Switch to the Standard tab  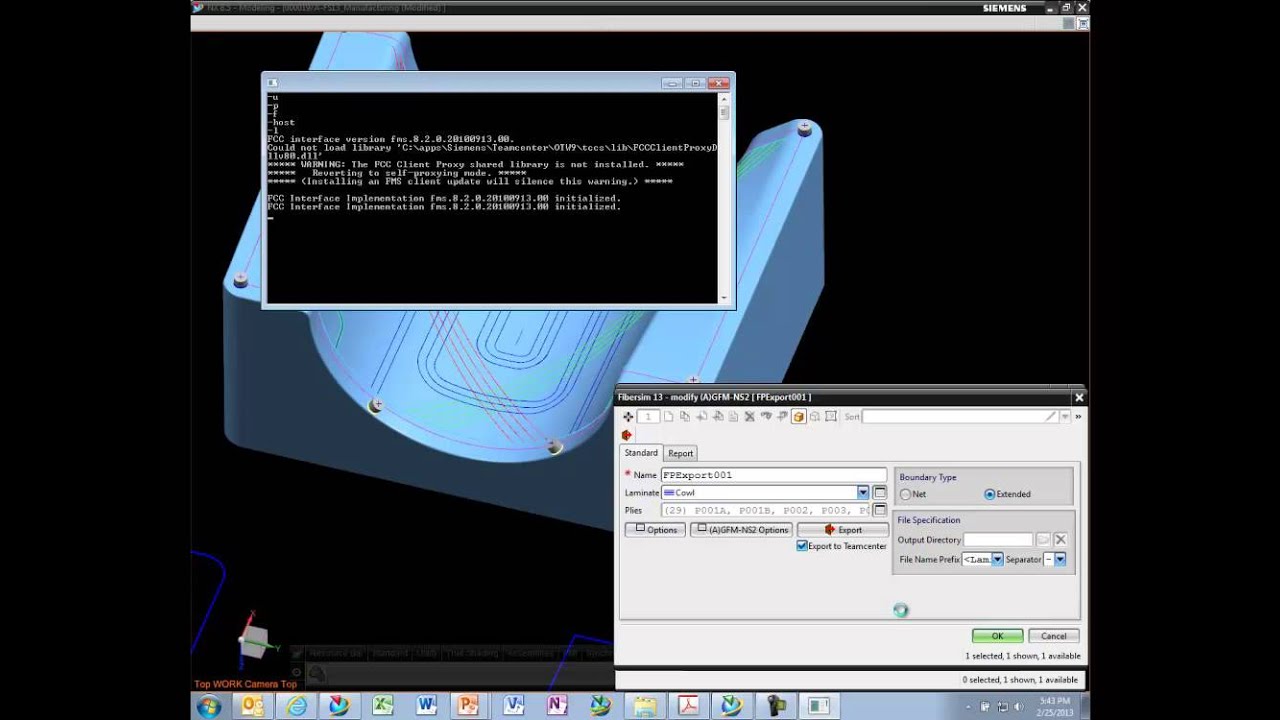(x=641, y=453)
